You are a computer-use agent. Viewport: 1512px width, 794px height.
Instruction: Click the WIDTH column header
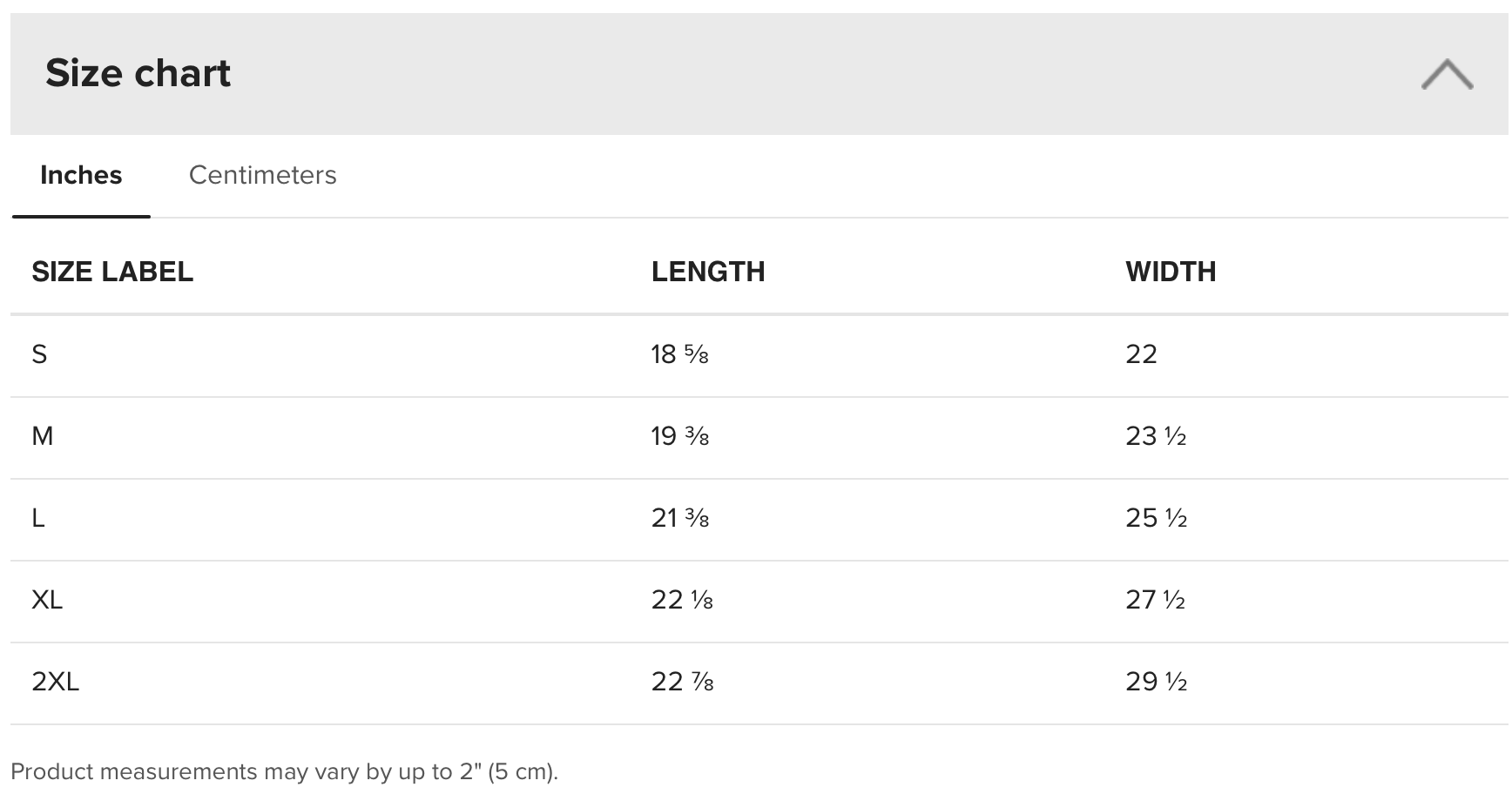click(x=1171, y=272)
